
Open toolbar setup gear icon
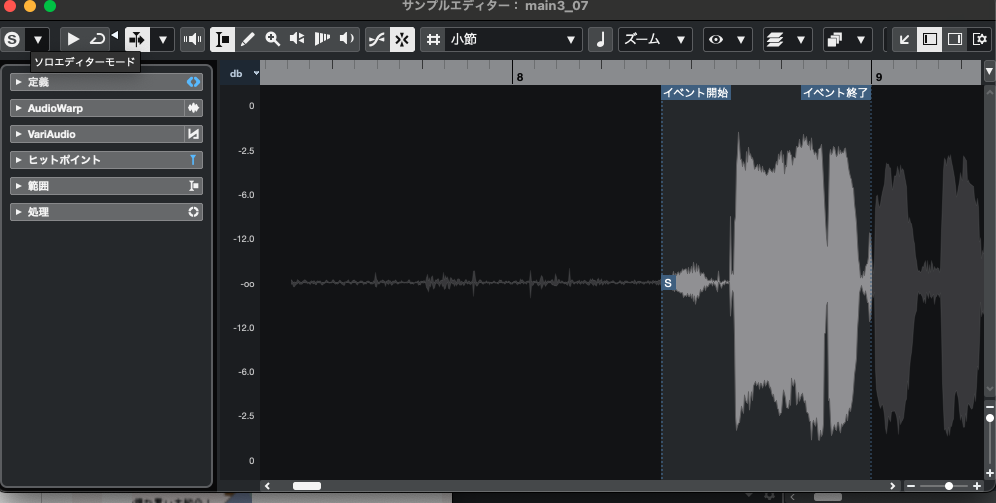click(979, 39)
